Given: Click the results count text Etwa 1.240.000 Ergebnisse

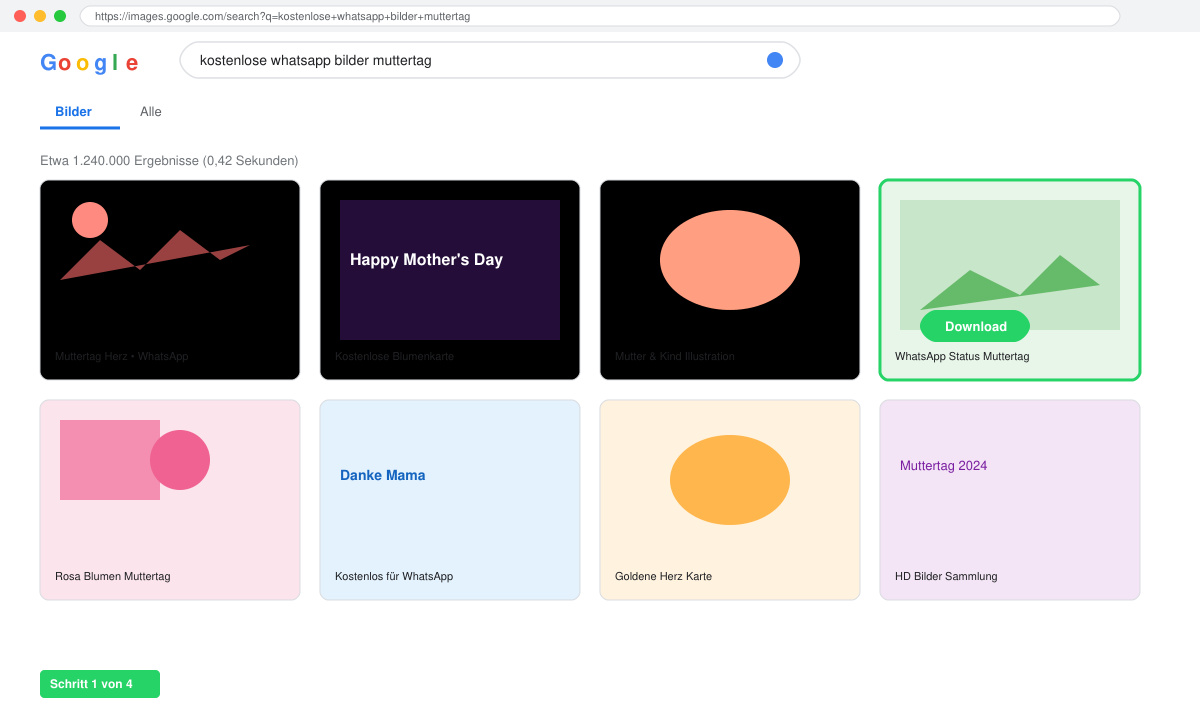Looking at the screenshot, I should point(169,160).
